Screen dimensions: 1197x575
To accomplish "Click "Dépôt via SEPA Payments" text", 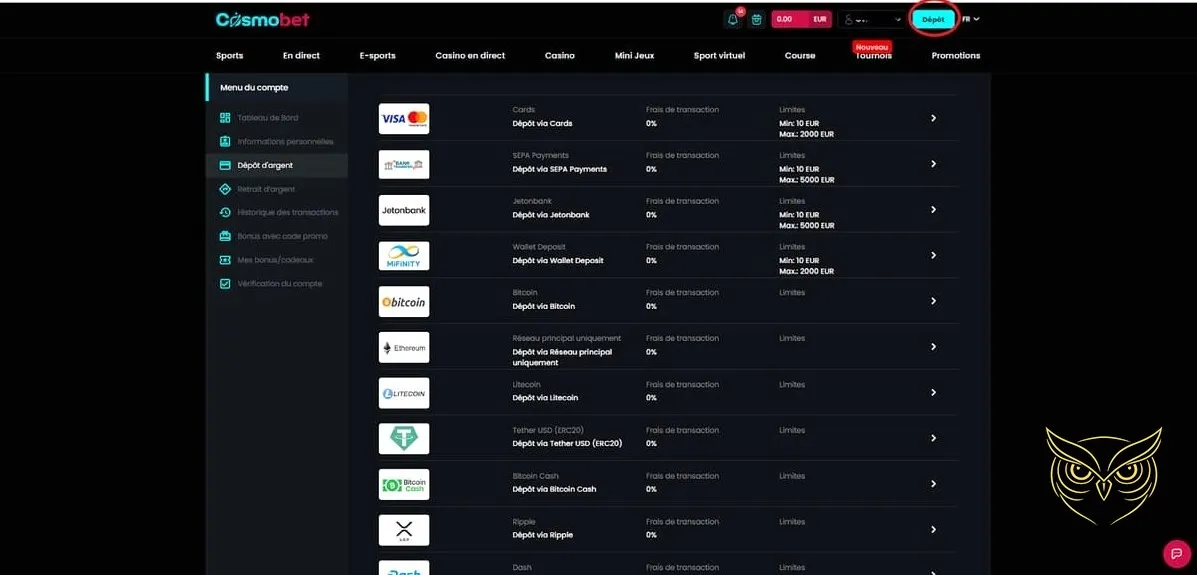I will pyautogui.click(x=560, y=169).
